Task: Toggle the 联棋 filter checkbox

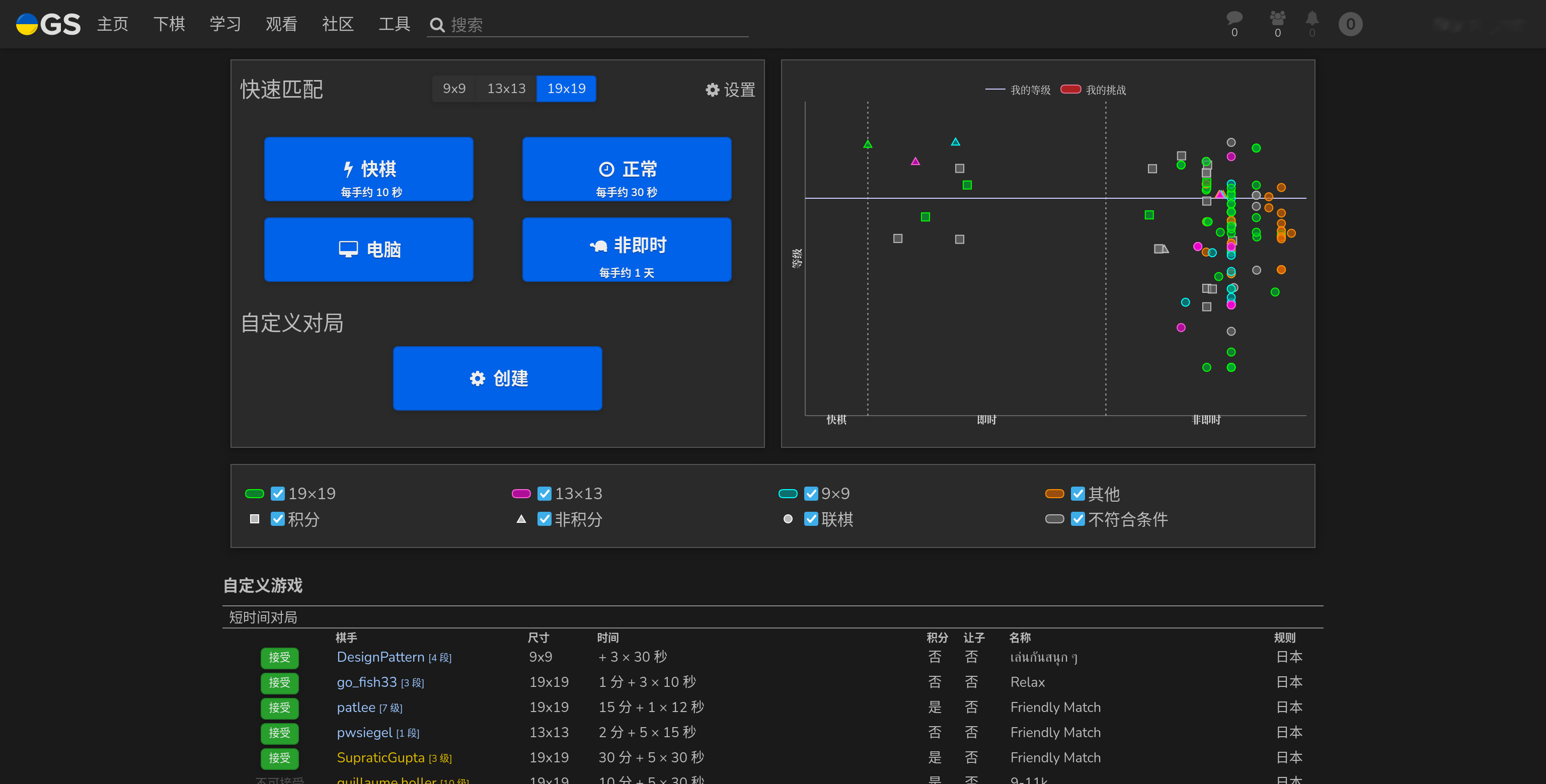Action: point(811,519)
